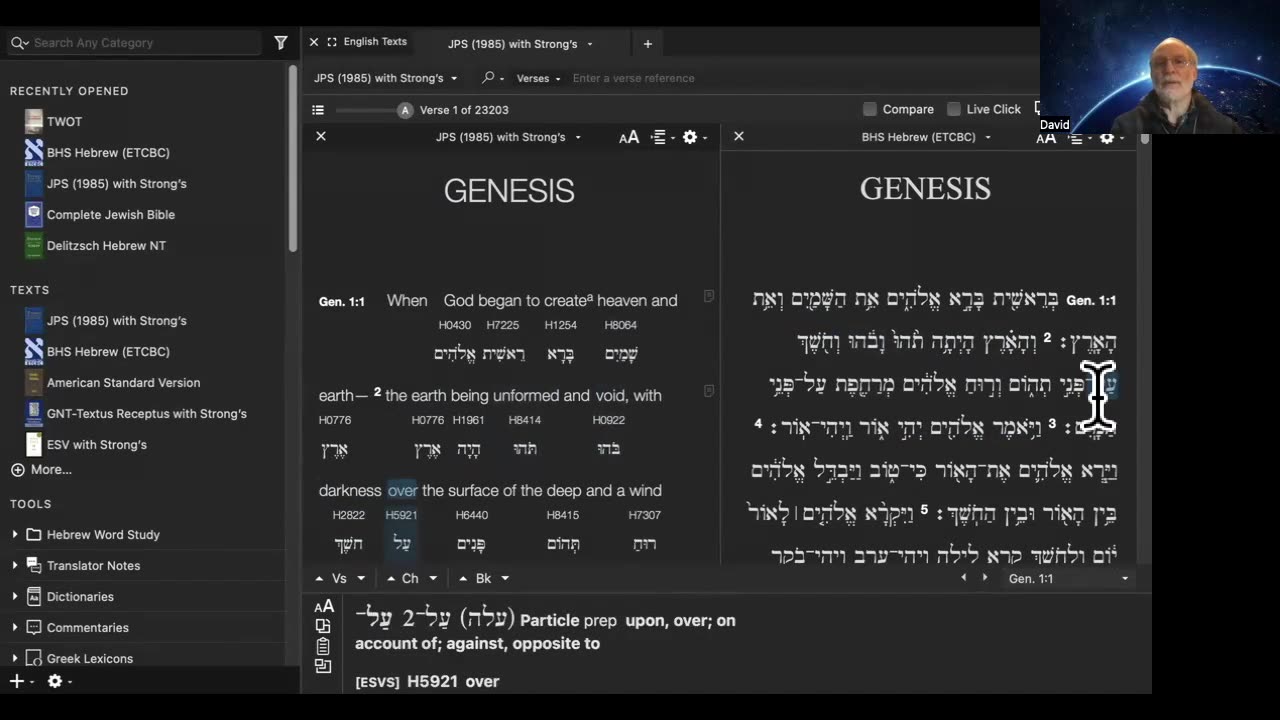This screenshot has width=1280, height=720.
Task: Add a new tab with plus icon
Action: point(648,44)
